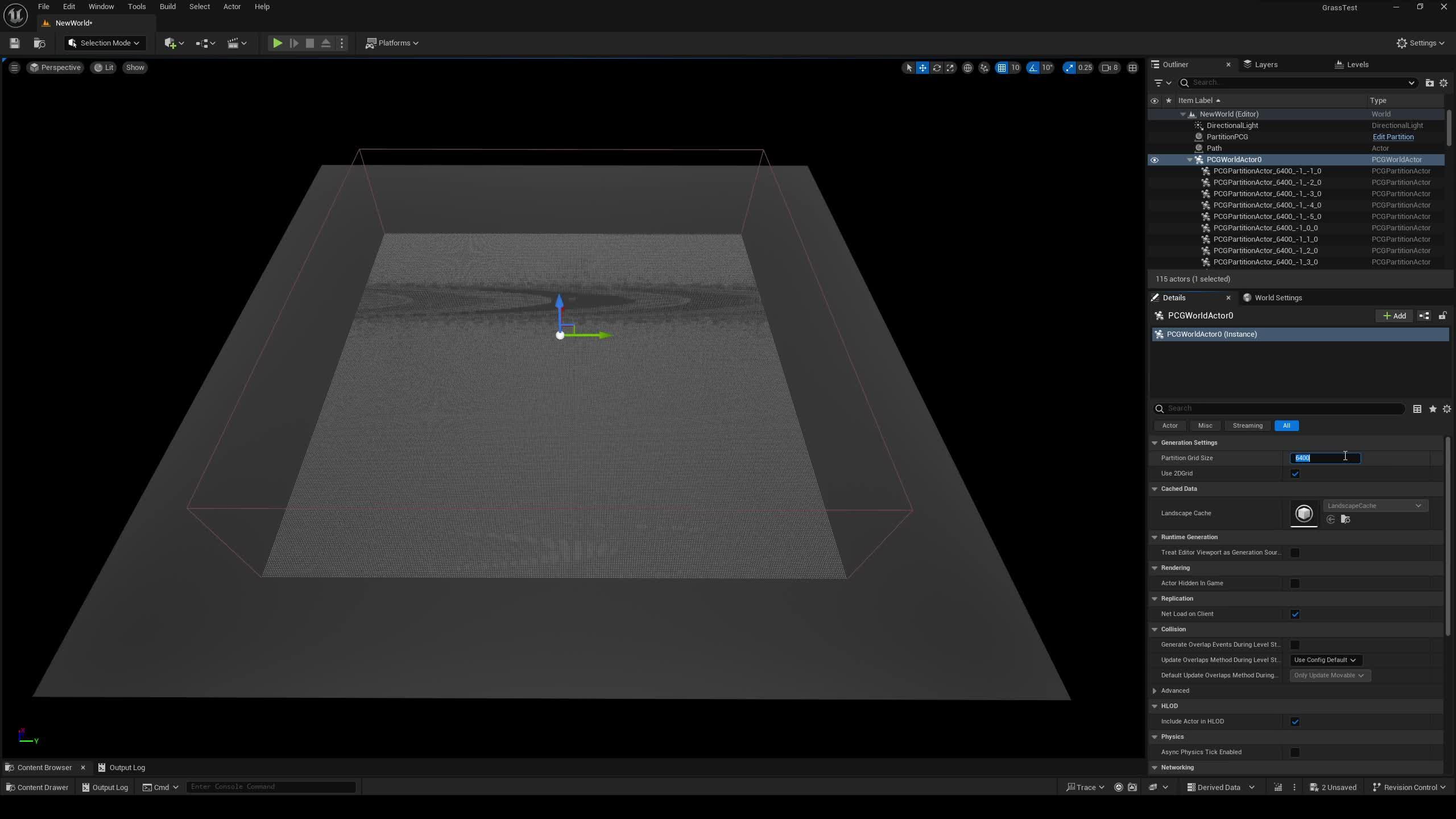Open the Selection Mode dropdown
Screen dimensions: 1456x819
pos(105,43)
